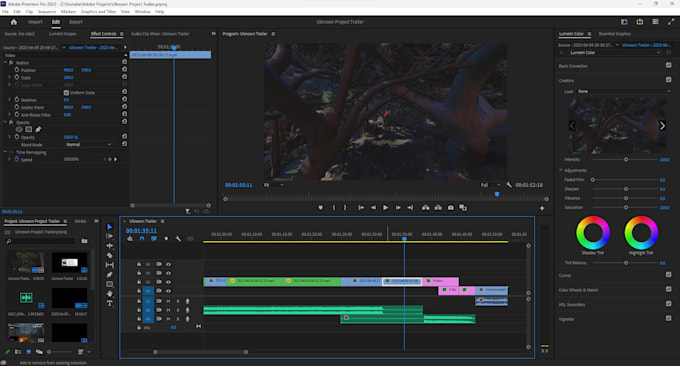Open the Markers menu
680x366 pixels.
point(68,12)
